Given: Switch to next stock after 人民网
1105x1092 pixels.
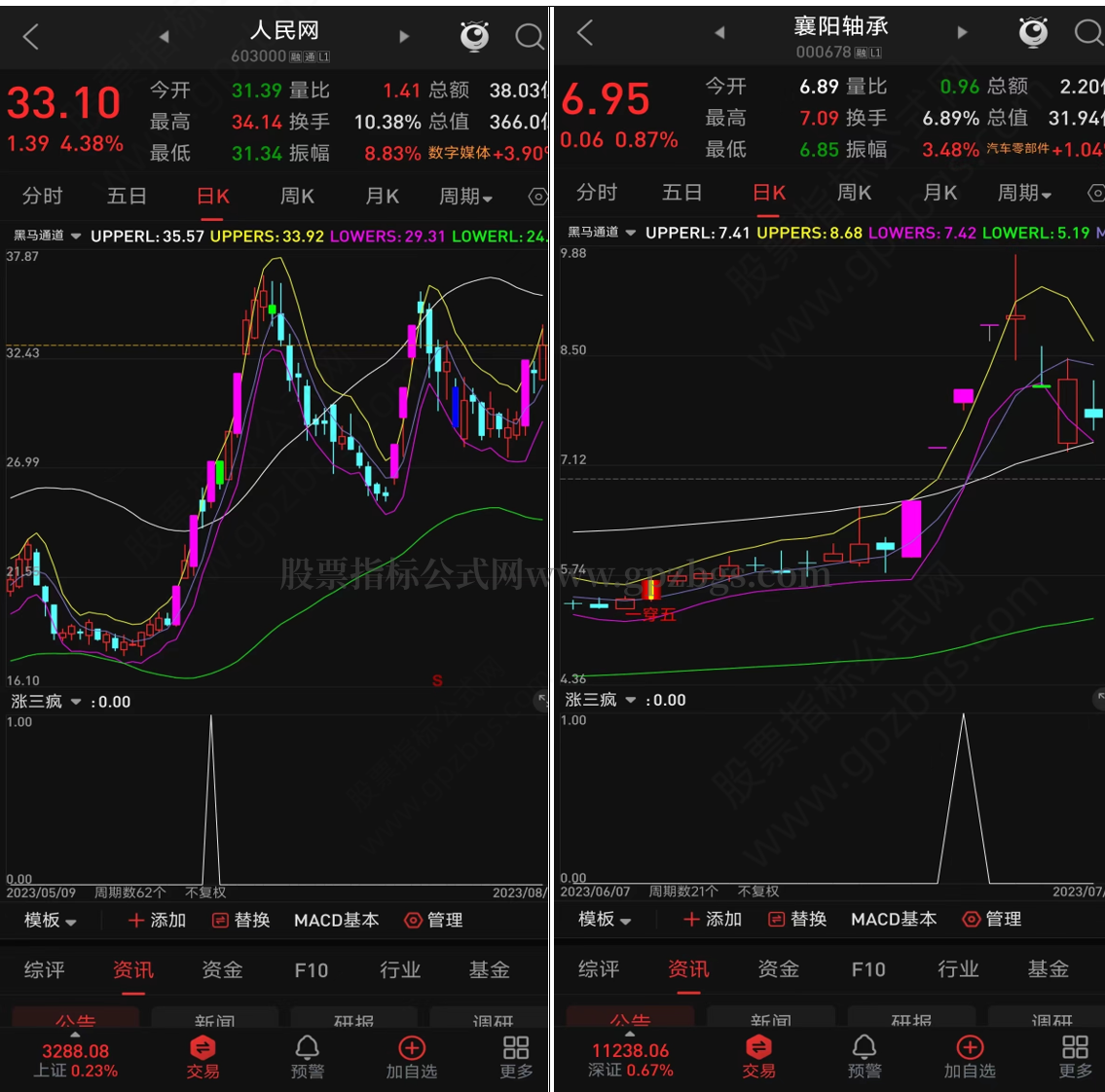Looking at the screenshot, I should (x=404, y=37).
